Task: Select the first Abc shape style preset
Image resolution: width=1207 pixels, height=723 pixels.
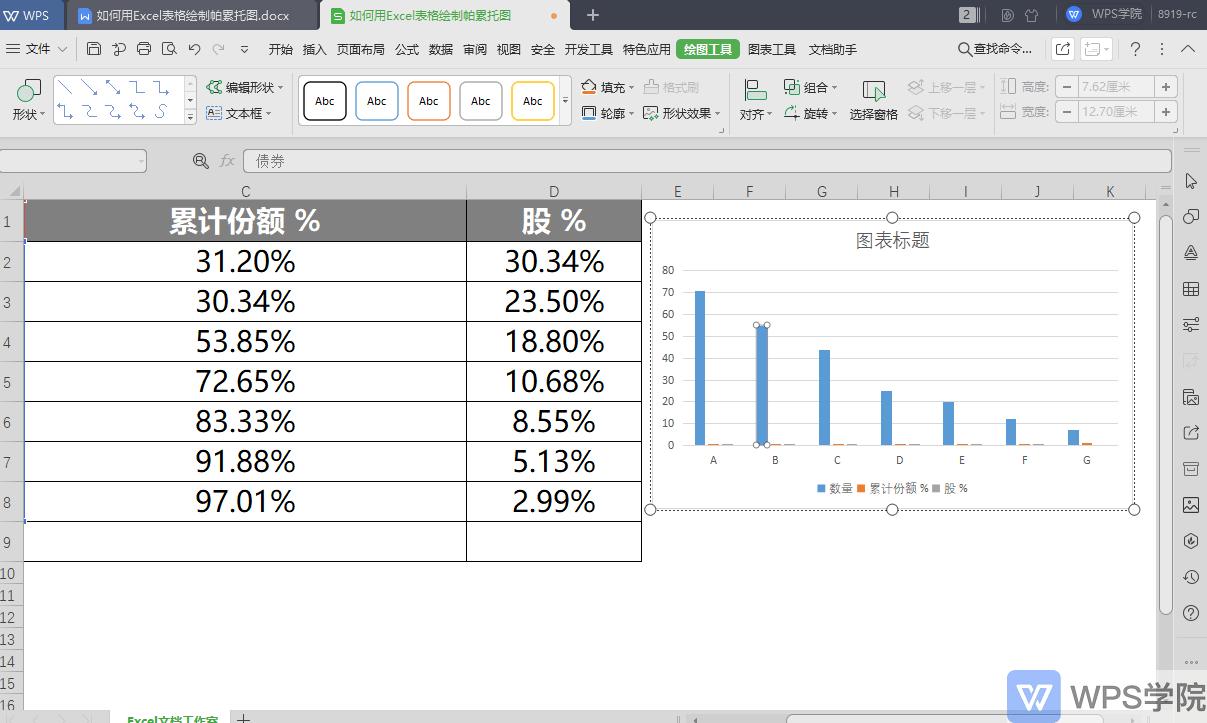Action: tap(324, 100)
